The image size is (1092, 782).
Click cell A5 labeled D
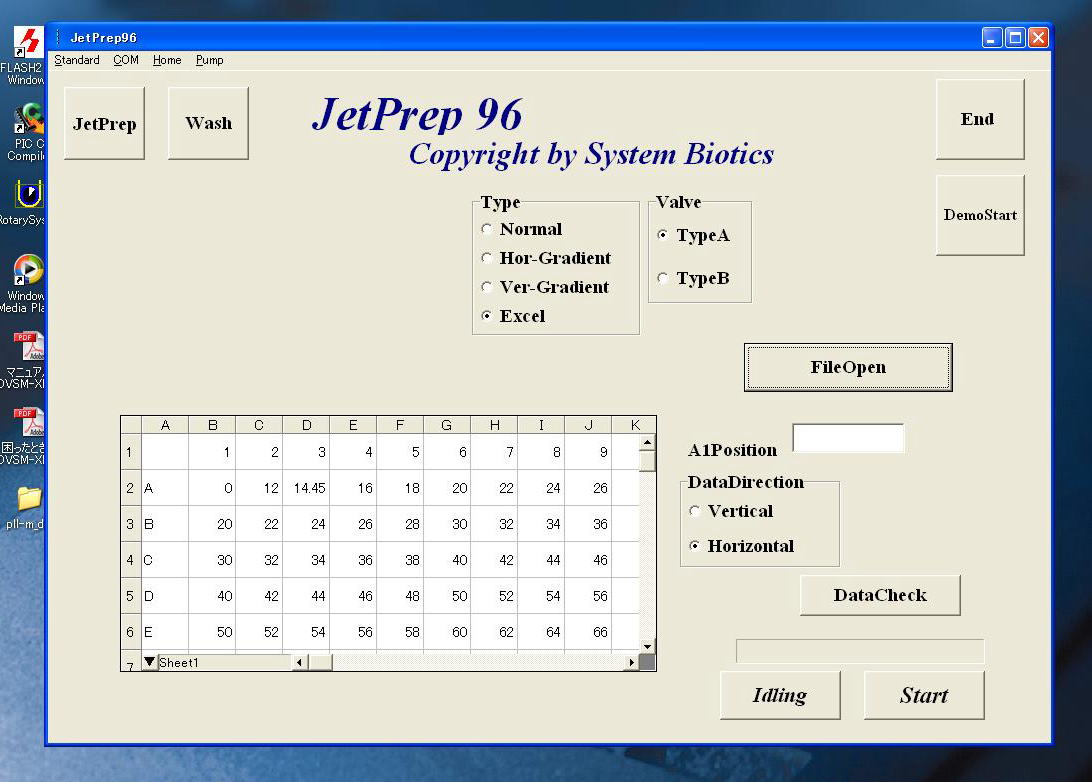click(x=165, y=595)
